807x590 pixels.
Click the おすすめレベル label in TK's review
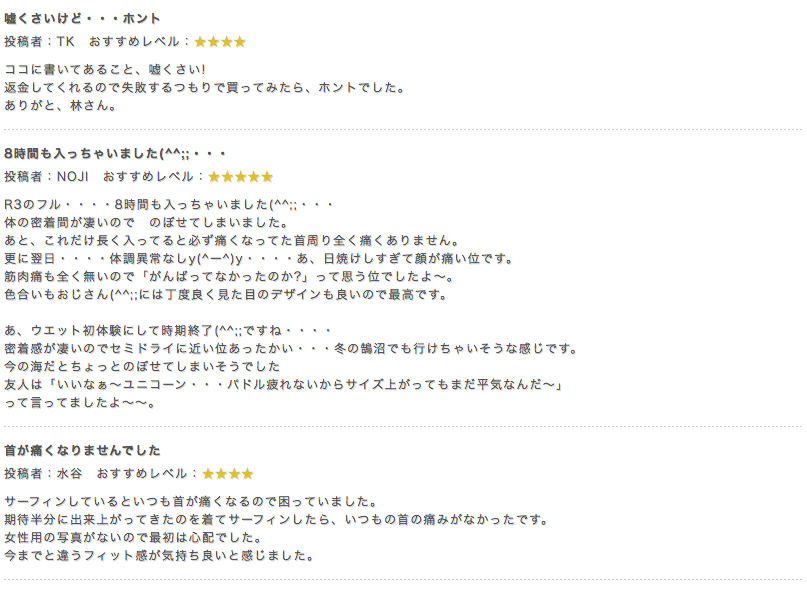[134, 42]
